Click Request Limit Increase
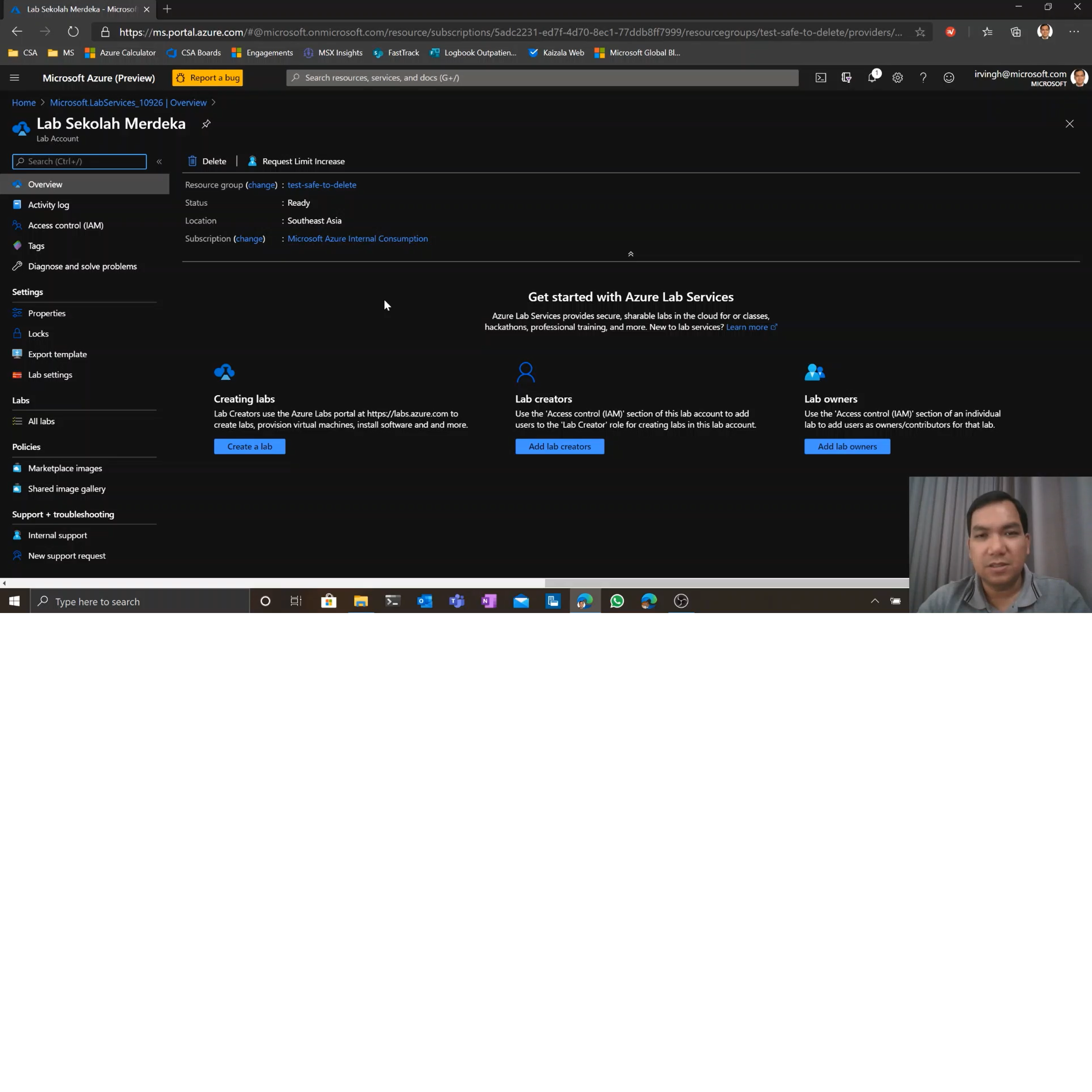Screen dimensions: 1092x1092 point(296,161)
